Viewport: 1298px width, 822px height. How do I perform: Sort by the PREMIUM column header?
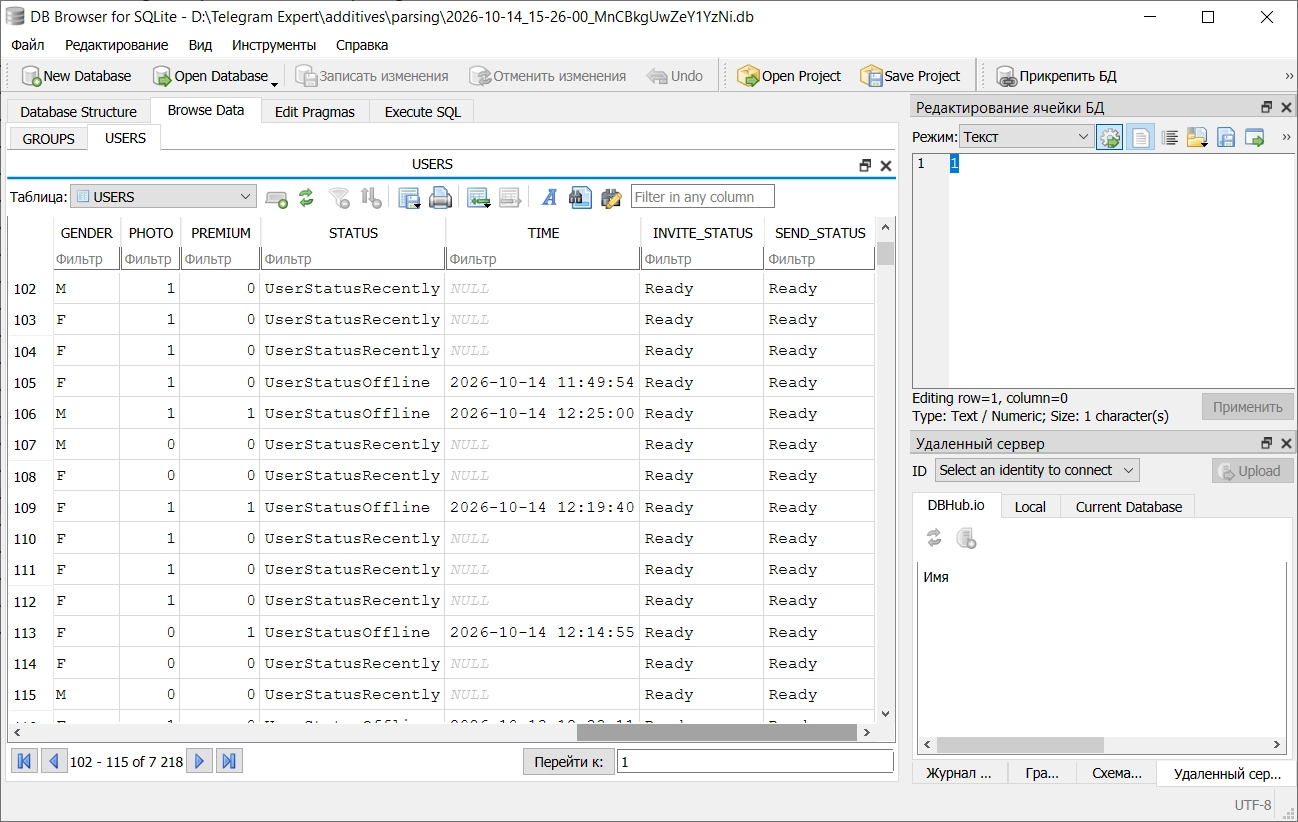click(221, 233)
